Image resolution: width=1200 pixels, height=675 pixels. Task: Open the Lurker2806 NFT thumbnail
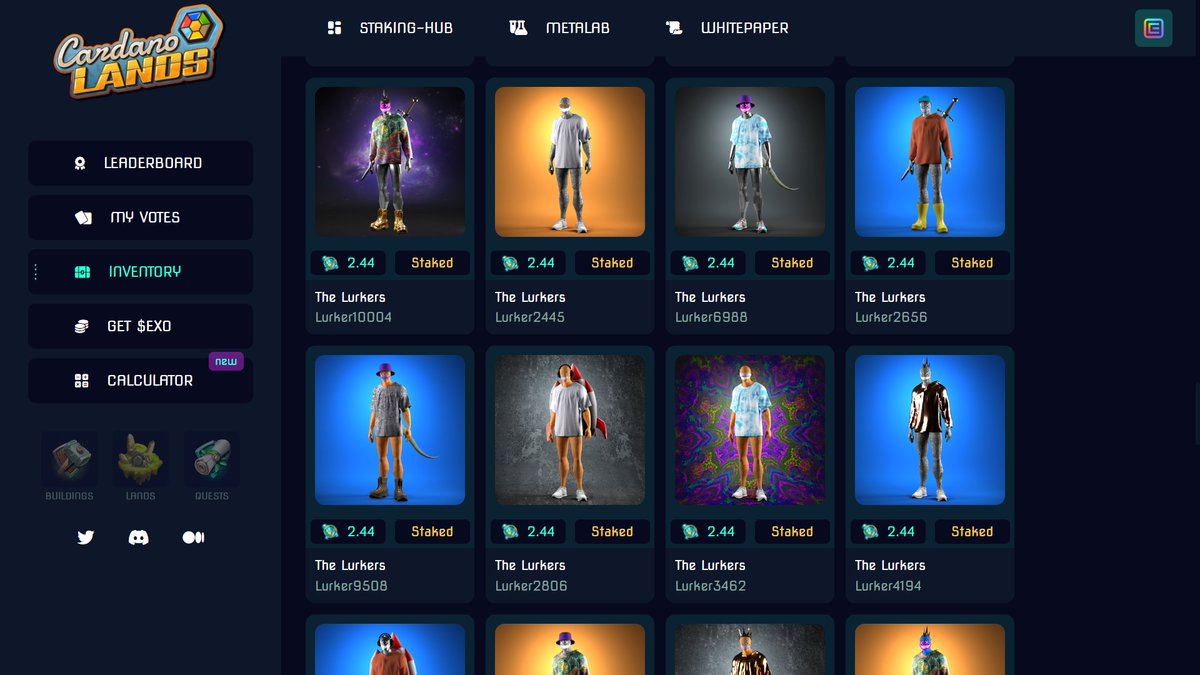tap(570, 430)
